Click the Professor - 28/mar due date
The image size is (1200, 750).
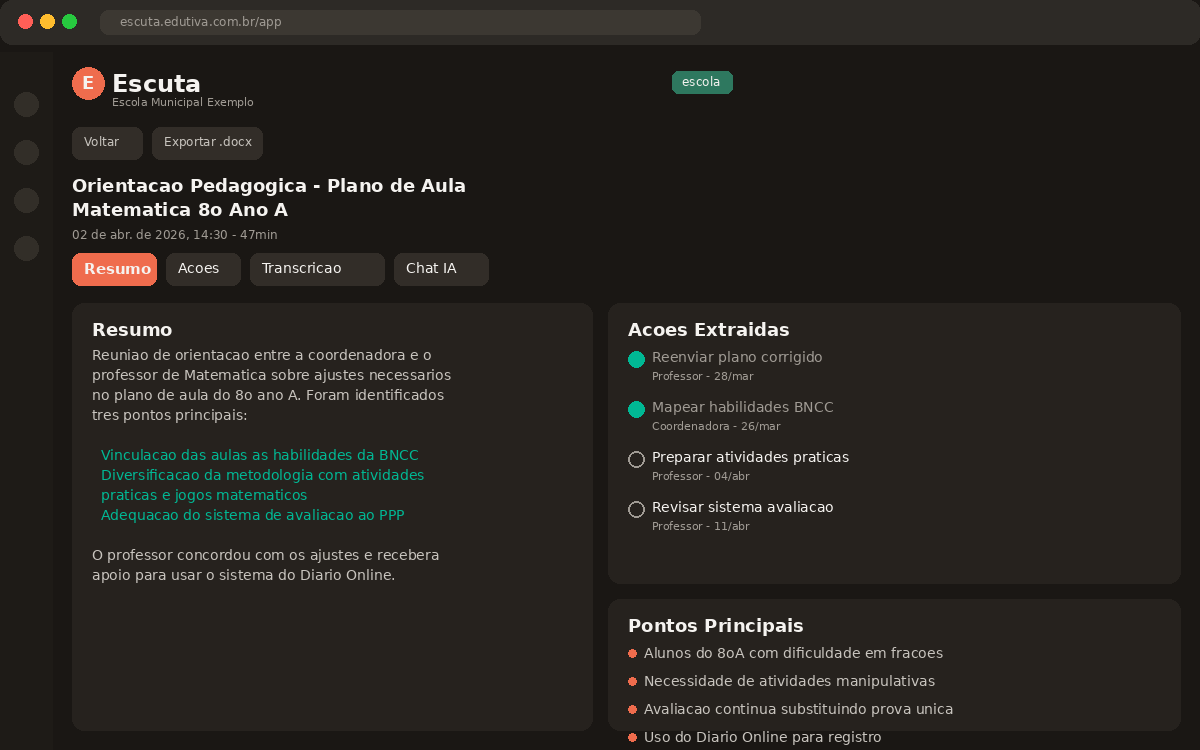point(703,376)
